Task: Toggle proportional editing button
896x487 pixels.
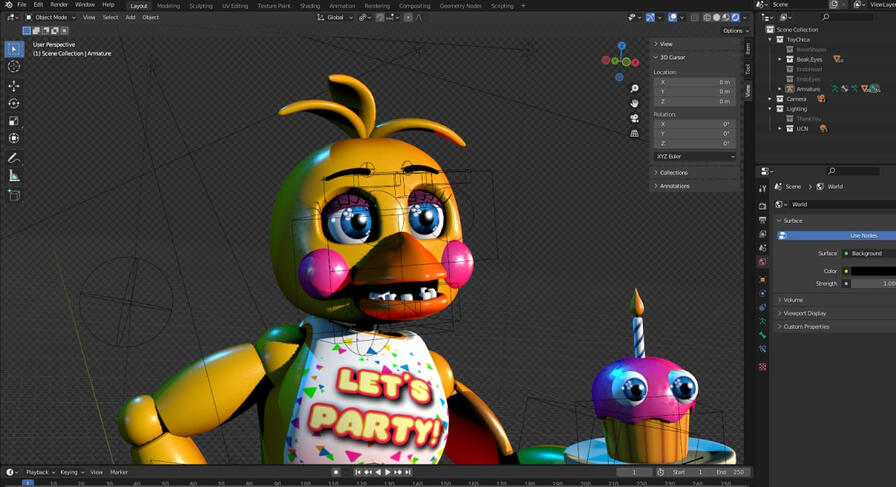Action: click(408, 17)
